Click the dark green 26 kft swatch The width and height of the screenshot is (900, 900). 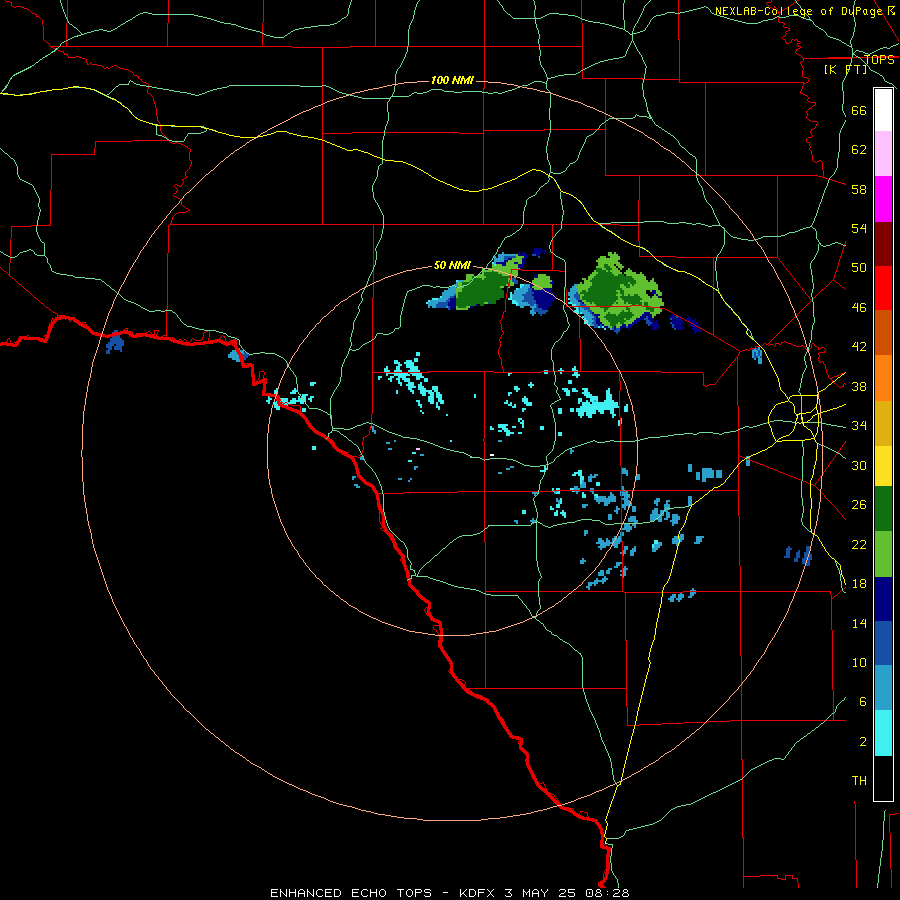(883, 509)
